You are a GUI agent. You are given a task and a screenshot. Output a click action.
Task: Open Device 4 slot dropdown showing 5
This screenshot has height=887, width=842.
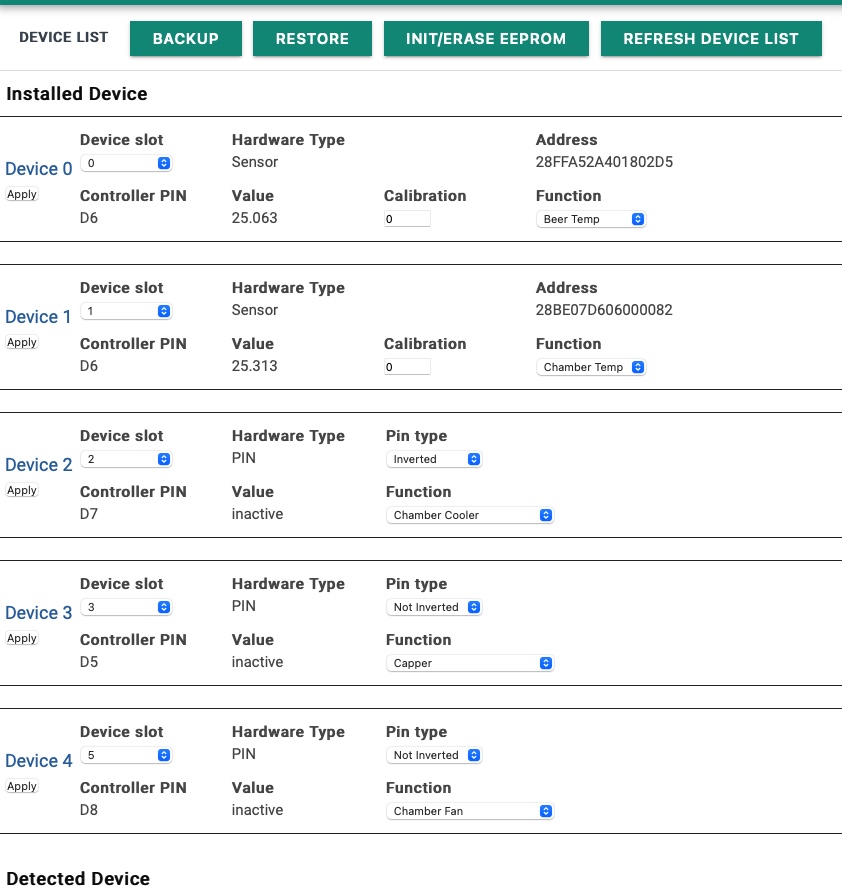pyautogui.click(x=126, y=755)
